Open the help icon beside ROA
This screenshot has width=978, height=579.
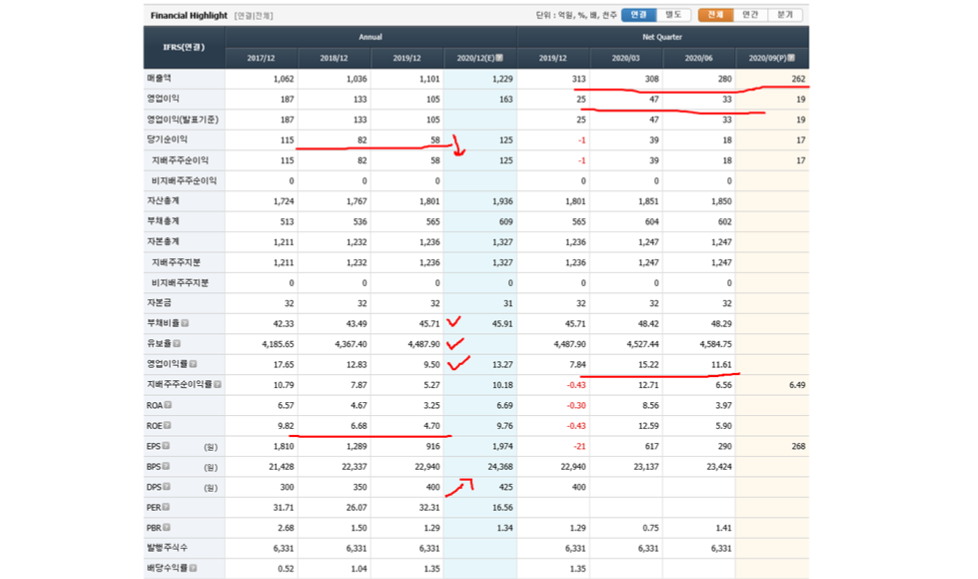coord(168,405)
